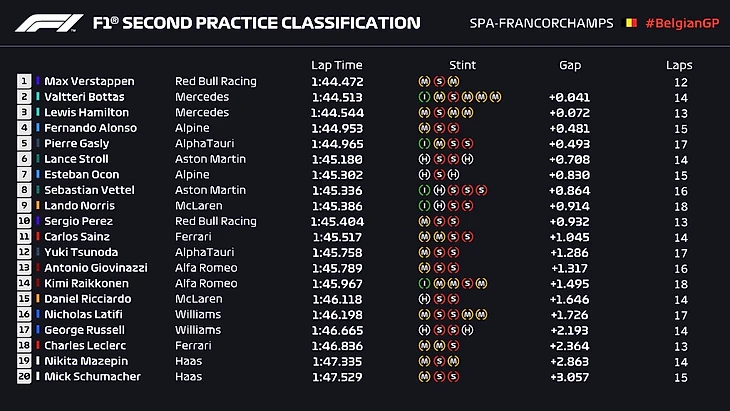
Task: Select the Laps column header
Action: point(679,65)
